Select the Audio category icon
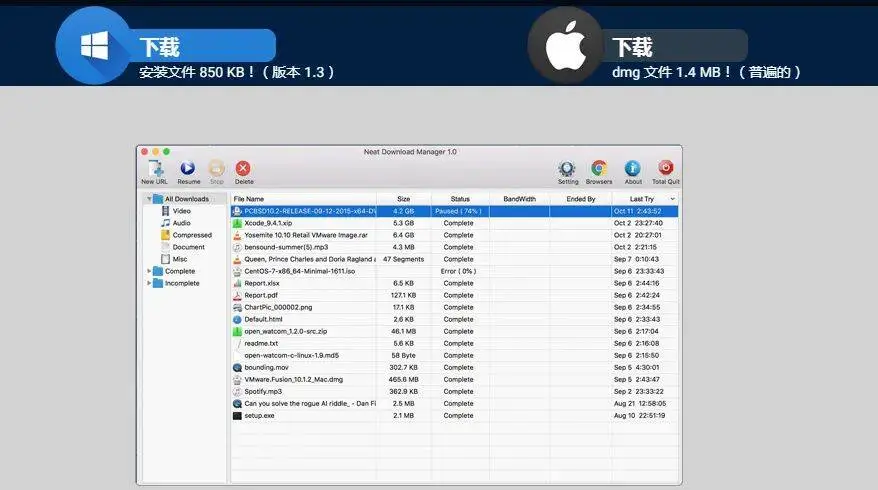This screenshot has width=878, height=490. 166,223
